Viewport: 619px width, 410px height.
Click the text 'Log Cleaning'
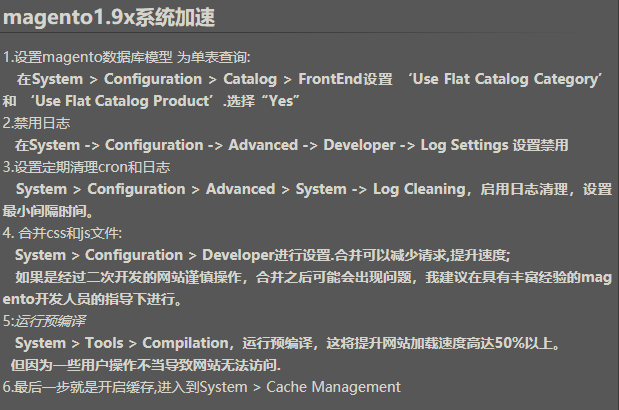tap(419, 189)
